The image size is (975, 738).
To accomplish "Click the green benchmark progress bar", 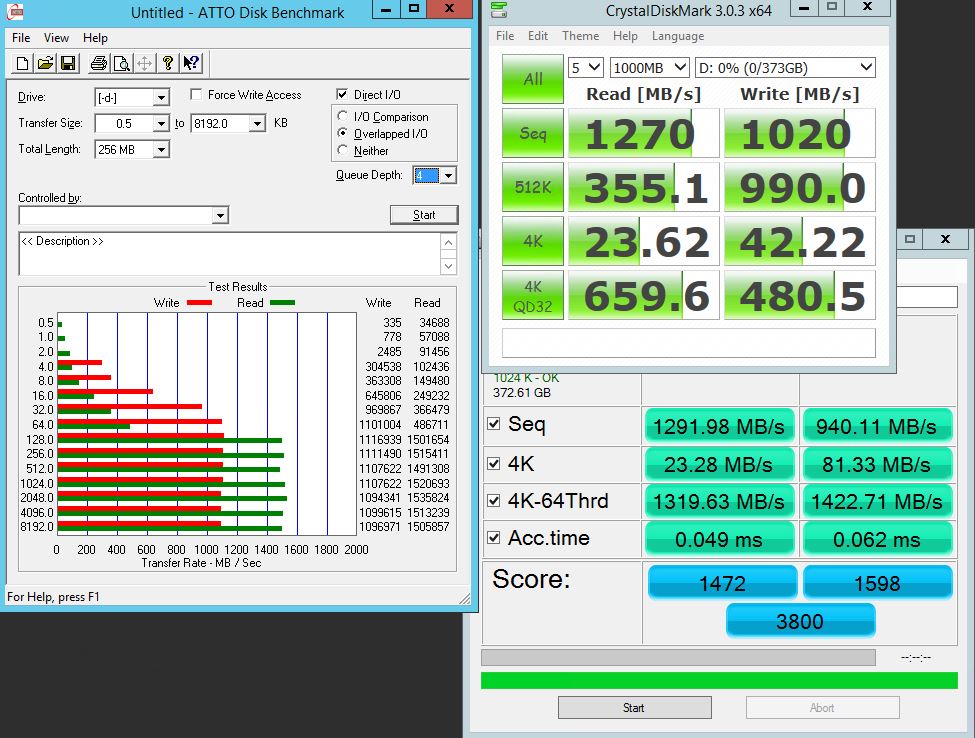I will [718, 680].
